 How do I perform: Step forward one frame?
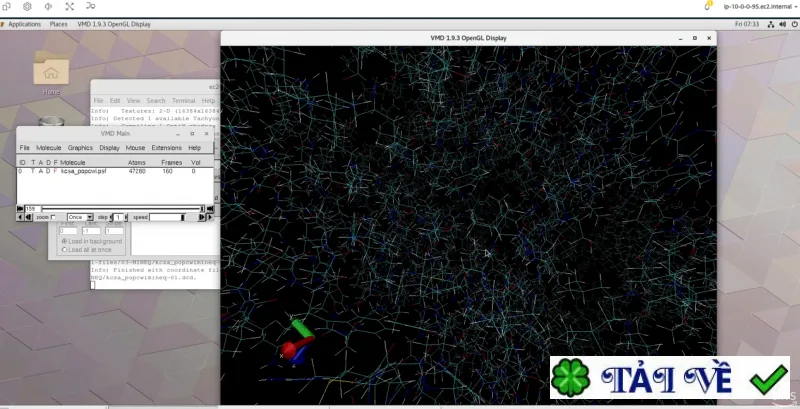pyautogui.click(x=202, y=217)
